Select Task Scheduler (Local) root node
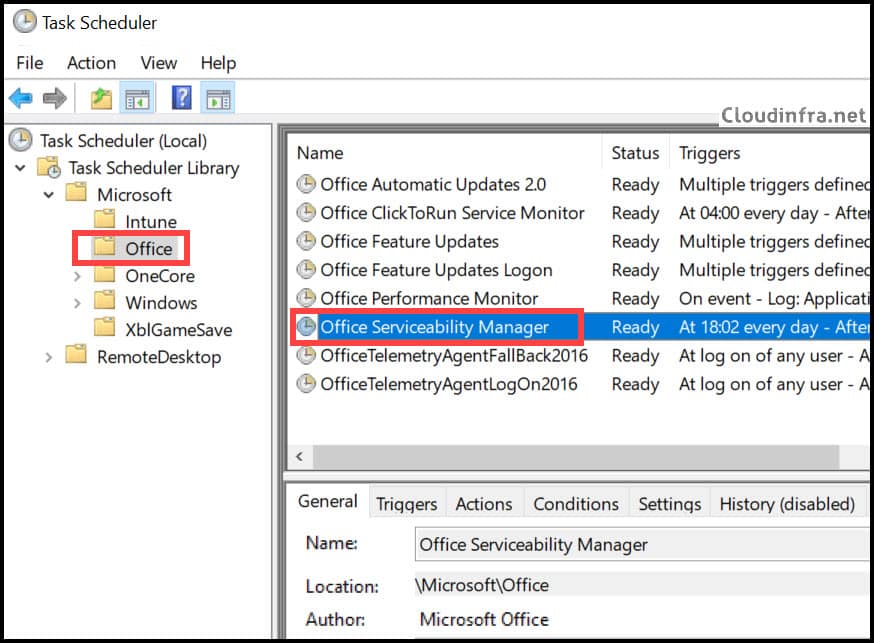The image size is (874, 643). pos(123,140)
